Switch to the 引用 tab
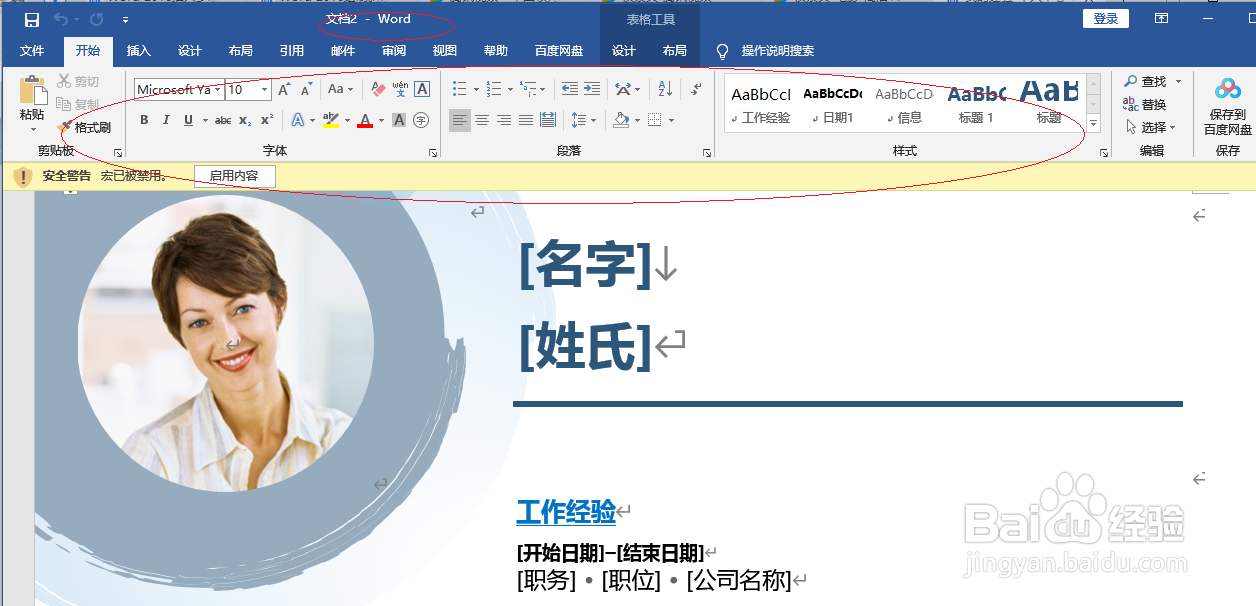Image resolution: width=1256 pixels, height=606 pixels. point(291,51)
